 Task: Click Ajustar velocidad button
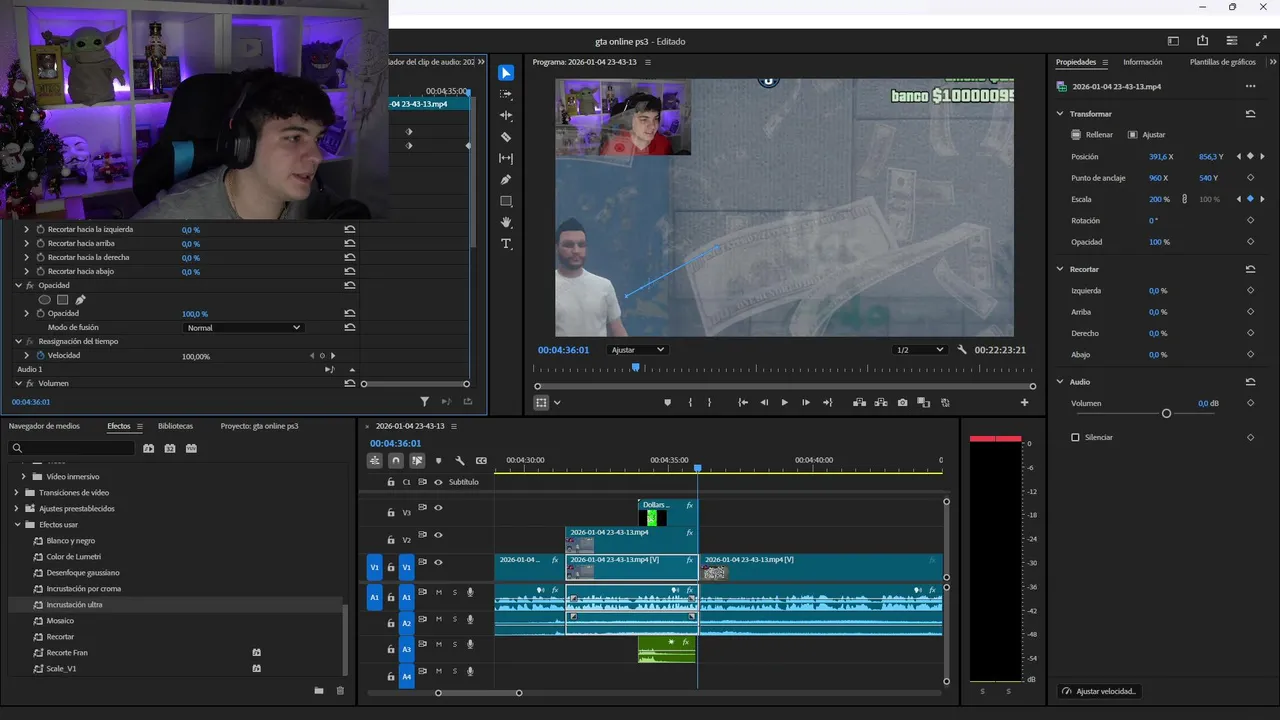1100,691
